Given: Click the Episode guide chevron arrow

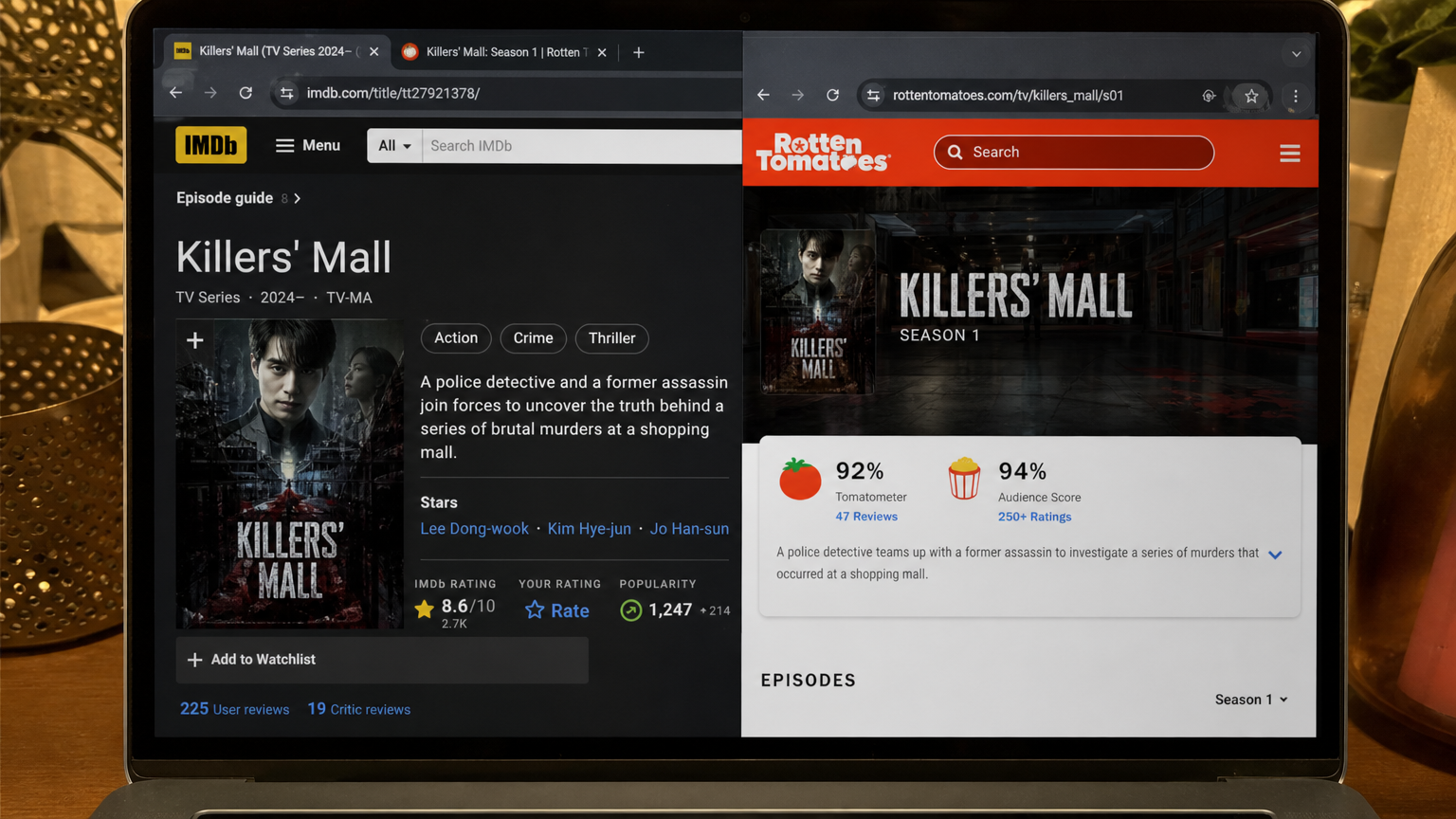Looking at the screenshot, I should tap(298, 198).
